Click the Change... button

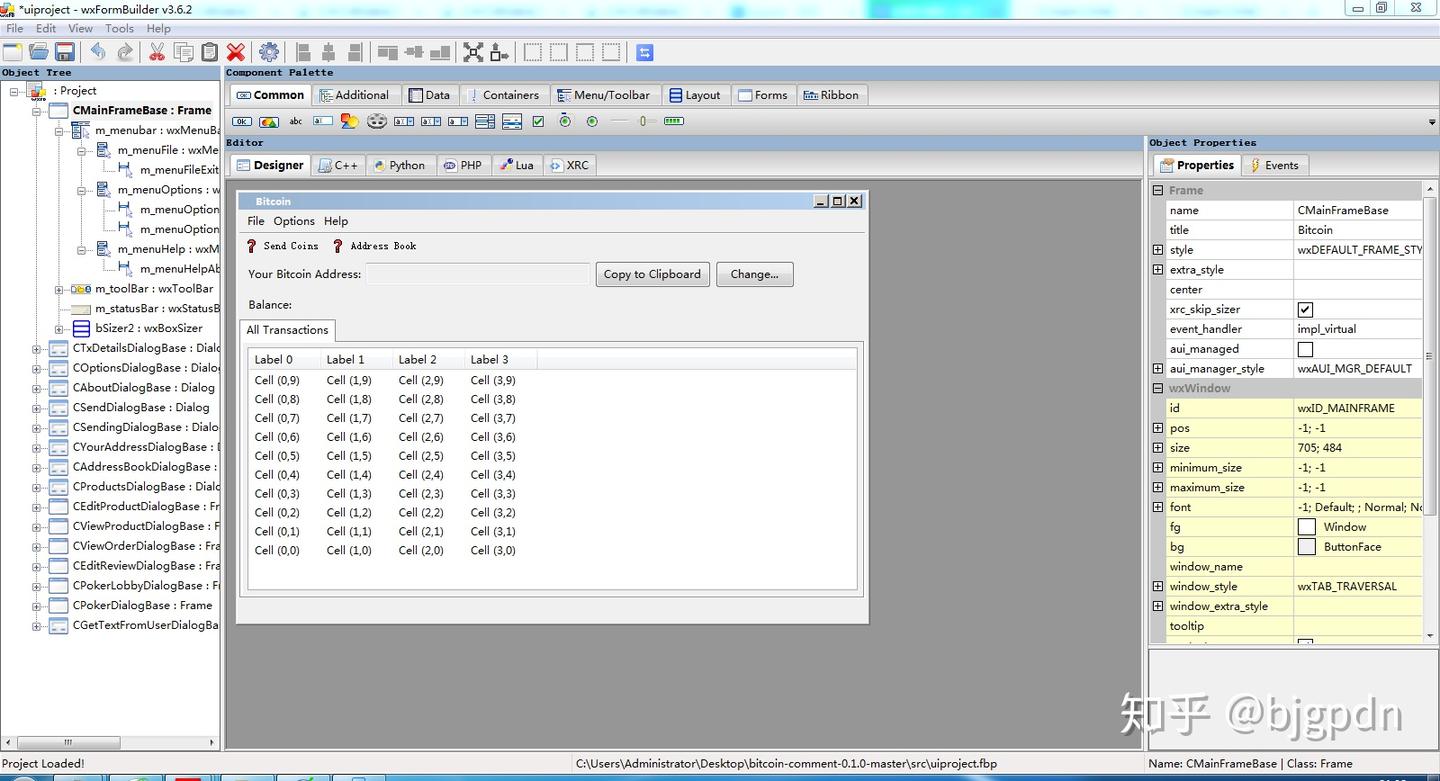(x=754, y=274)
